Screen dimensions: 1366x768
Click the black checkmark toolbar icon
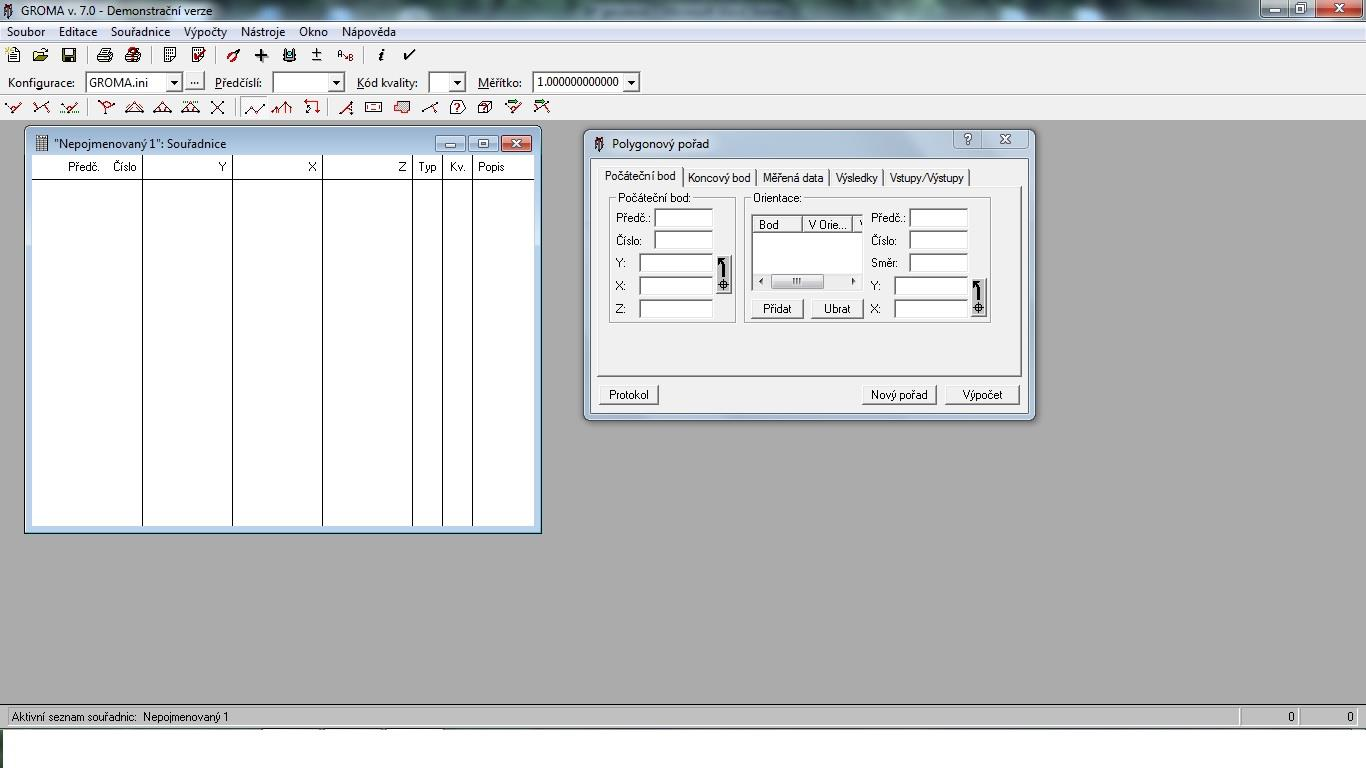(x=409, y=55)
